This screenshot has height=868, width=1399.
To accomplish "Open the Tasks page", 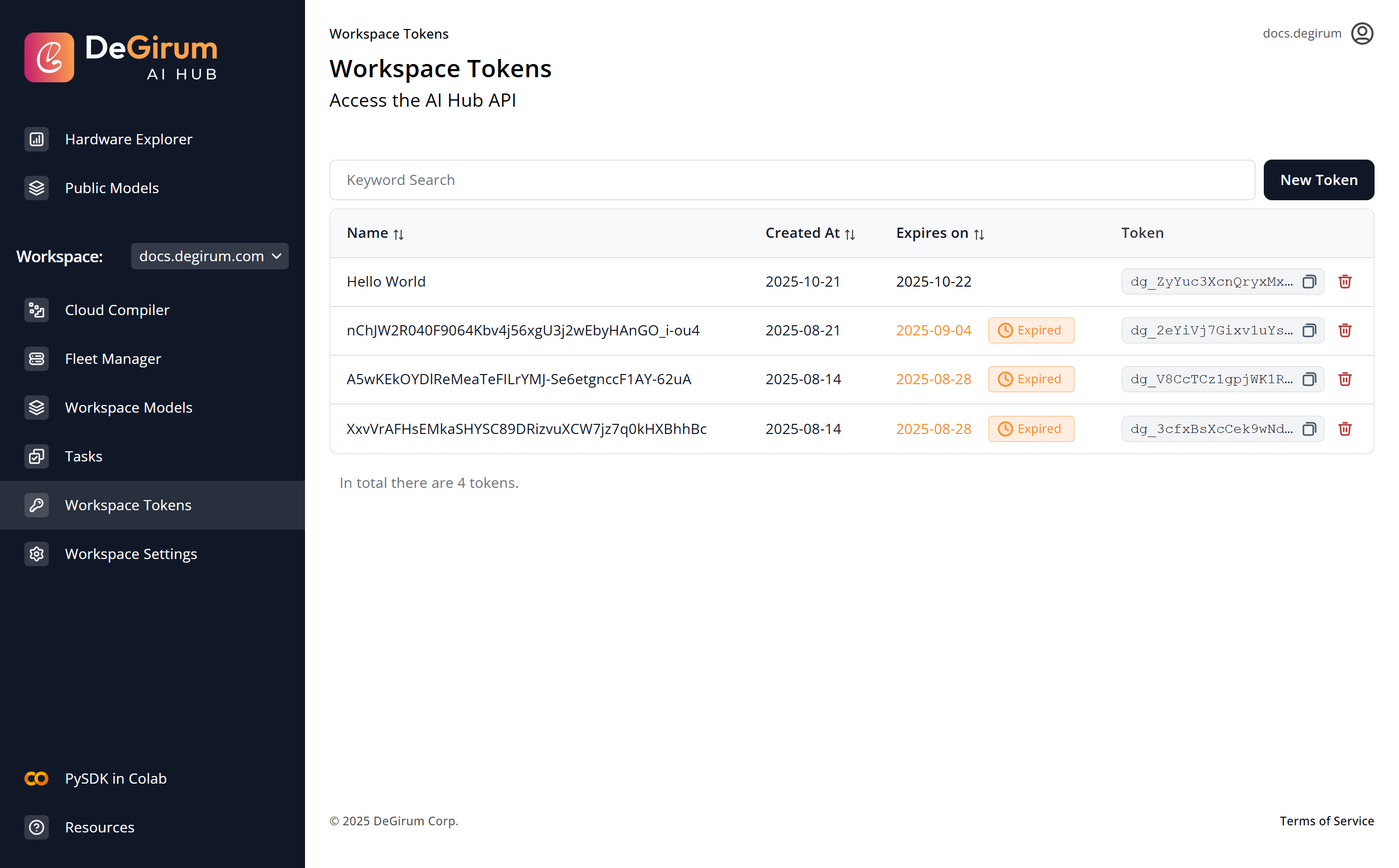I will click(x=84, y=456).
